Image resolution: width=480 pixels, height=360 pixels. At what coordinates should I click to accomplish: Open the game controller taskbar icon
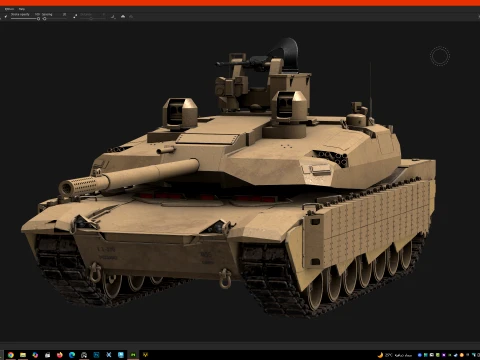[84, 355]
